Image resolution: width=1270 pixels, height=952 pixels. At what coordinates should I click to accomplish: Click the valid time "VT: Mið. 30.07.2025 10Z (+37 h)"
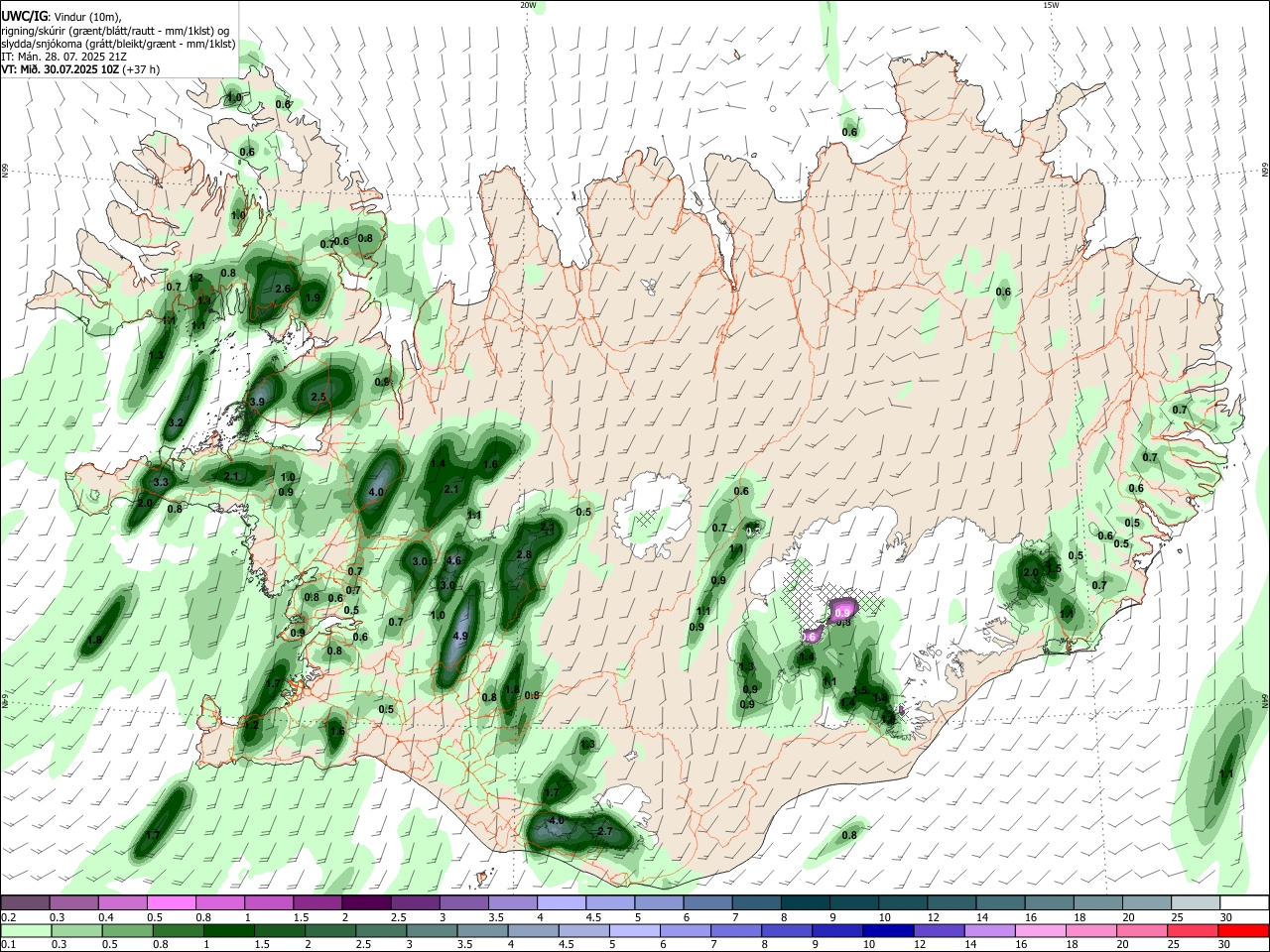[x=80, y=69]
